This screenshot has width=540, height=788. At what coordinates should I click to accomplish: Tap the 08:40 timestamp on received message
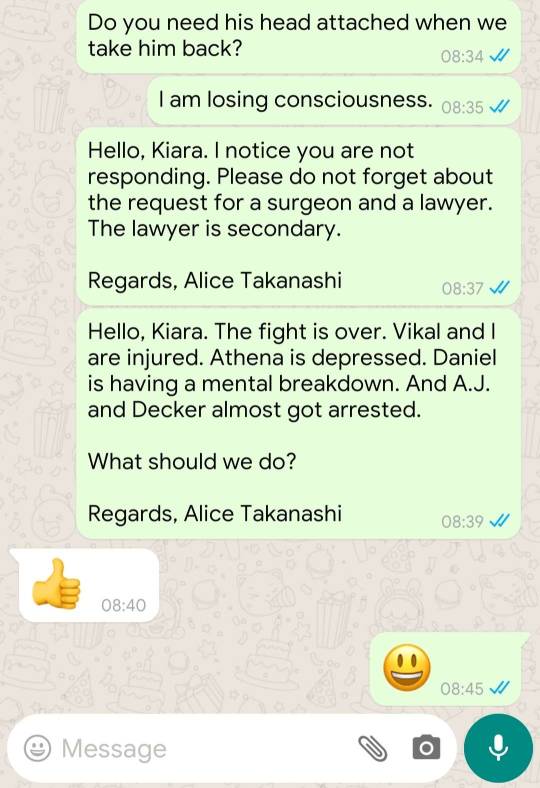point(124,605)
